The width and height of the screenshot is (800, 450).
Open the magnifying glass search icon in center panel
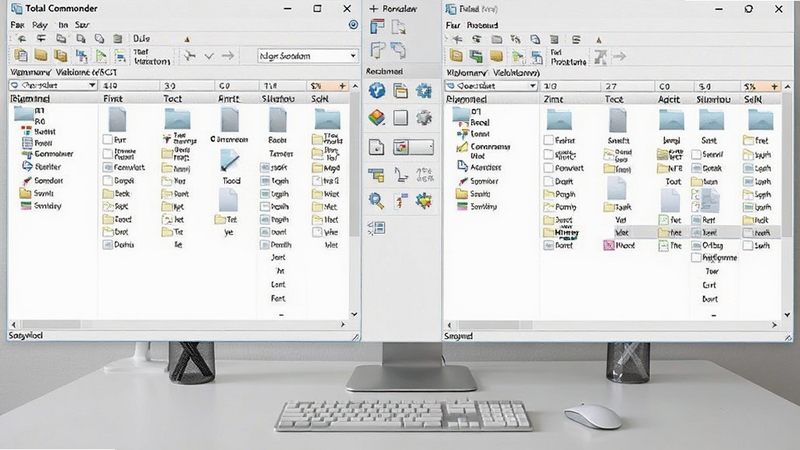pyautogui.click(x=377, y=201)
